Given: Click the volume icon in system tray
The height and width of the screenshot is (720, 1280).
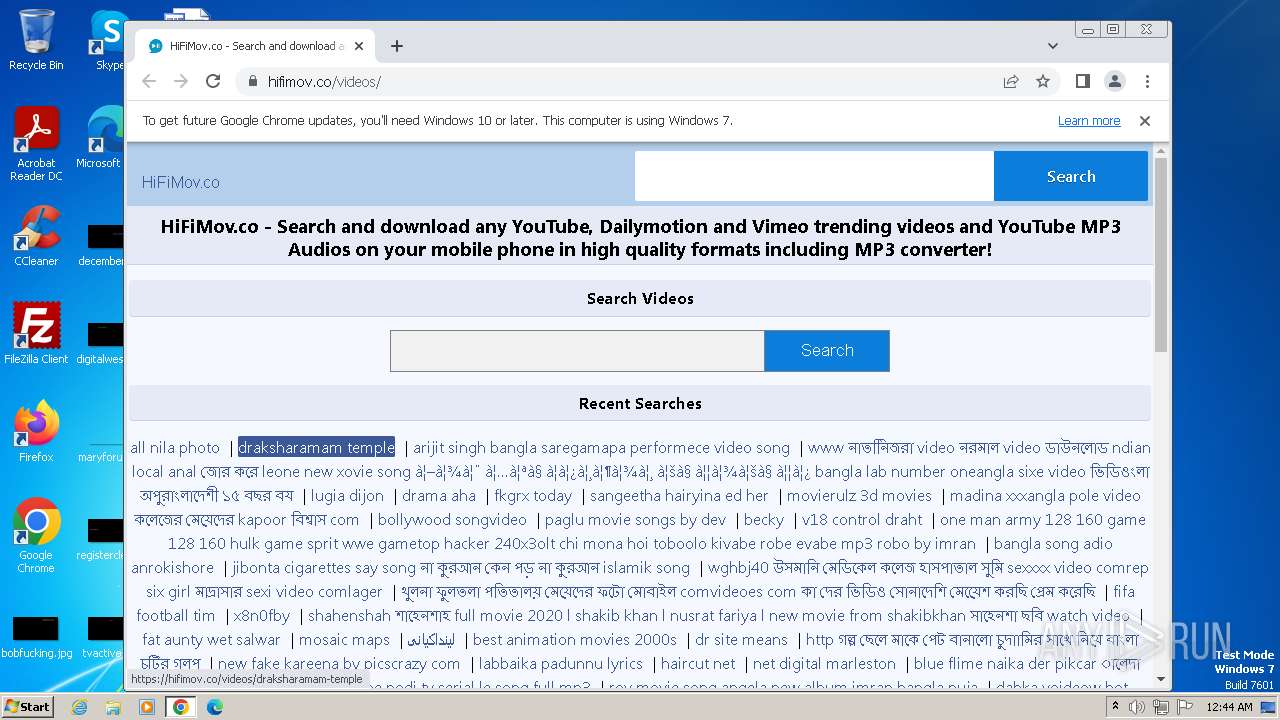Looking at the screenshot, I should 1136,707.
